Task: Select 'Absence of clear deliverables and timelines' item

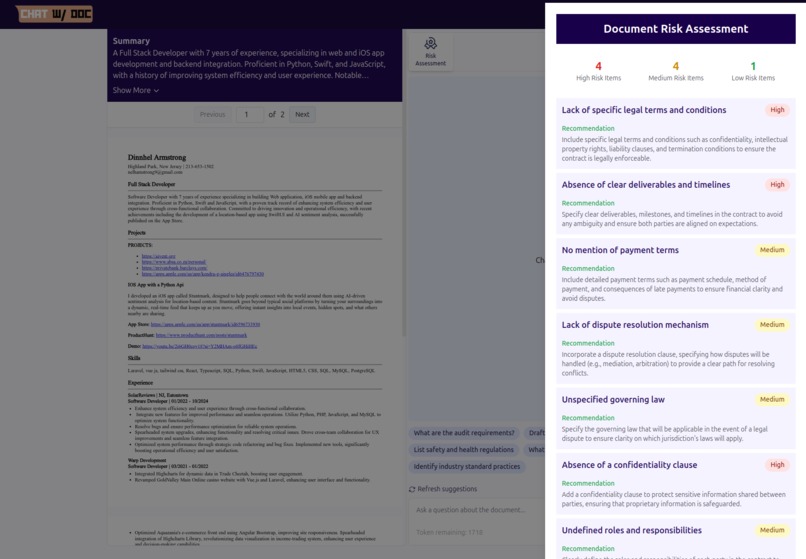Action: coord(646,185)
